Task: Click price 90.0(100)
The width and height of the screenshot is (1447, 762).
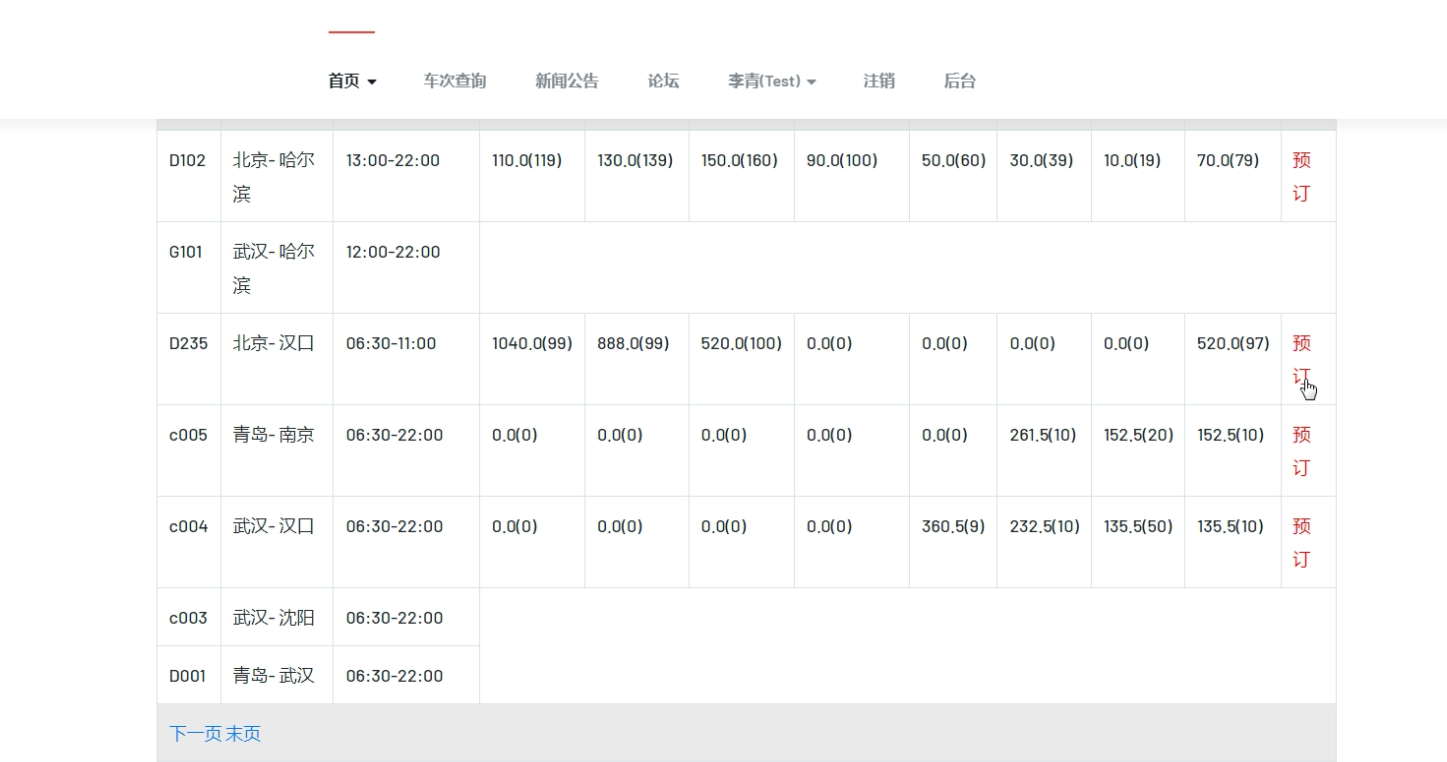Action: point(842,160)
